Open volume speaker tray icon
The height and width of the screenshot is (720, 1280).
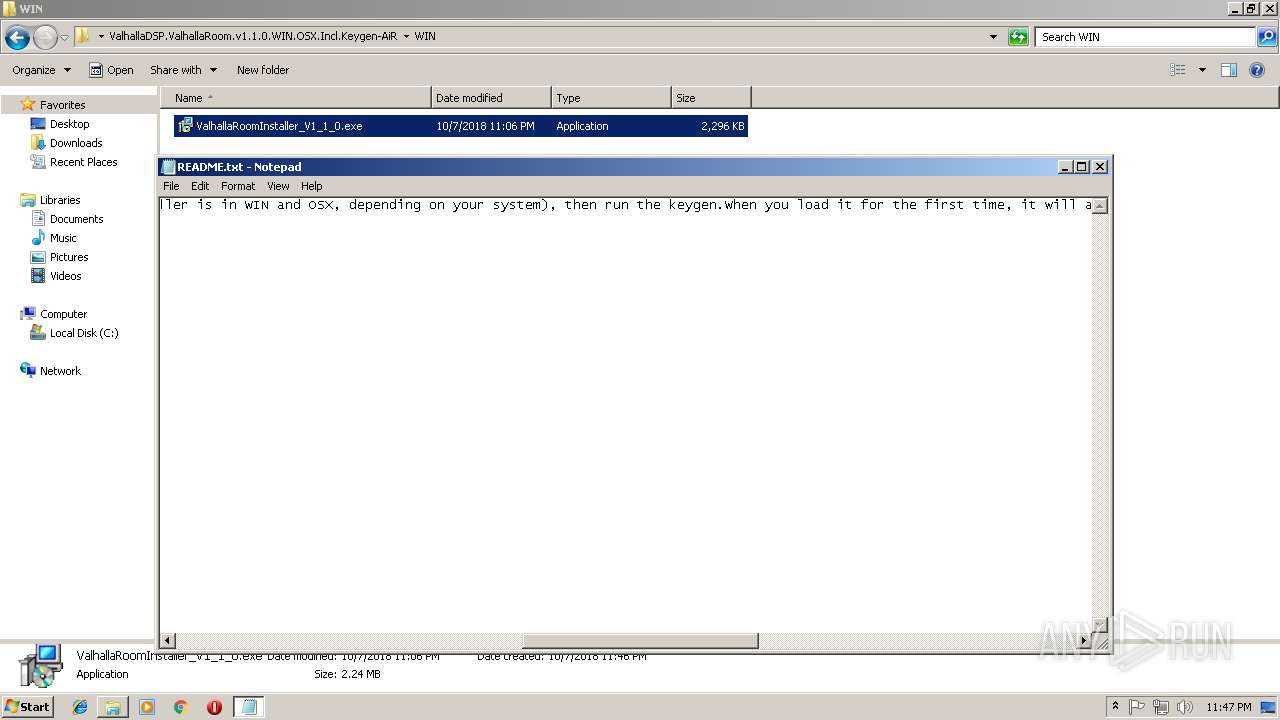(x=1184, y=707)
